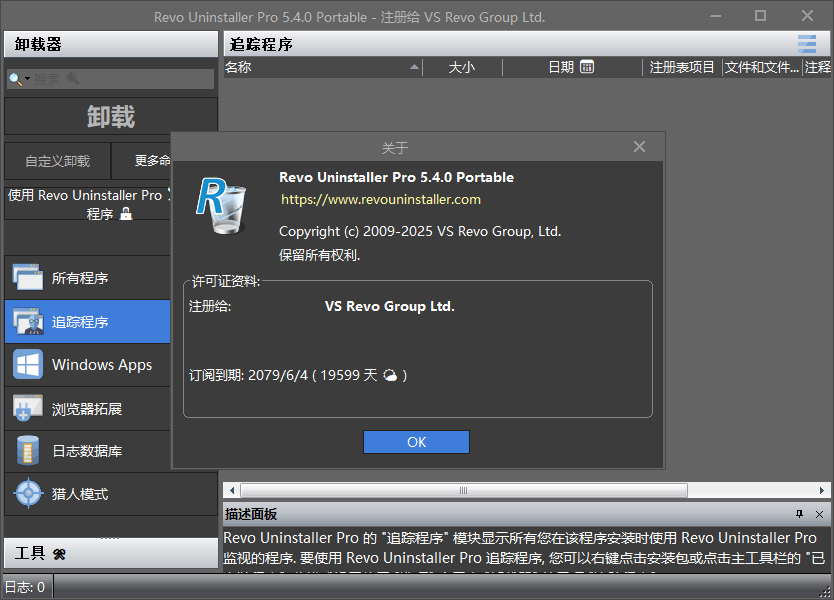Click the lock icon below 使用 Revo Uninstaller Pro
Image resolution: width=834 pixels, height=600 pixels.
pos(126,214)
